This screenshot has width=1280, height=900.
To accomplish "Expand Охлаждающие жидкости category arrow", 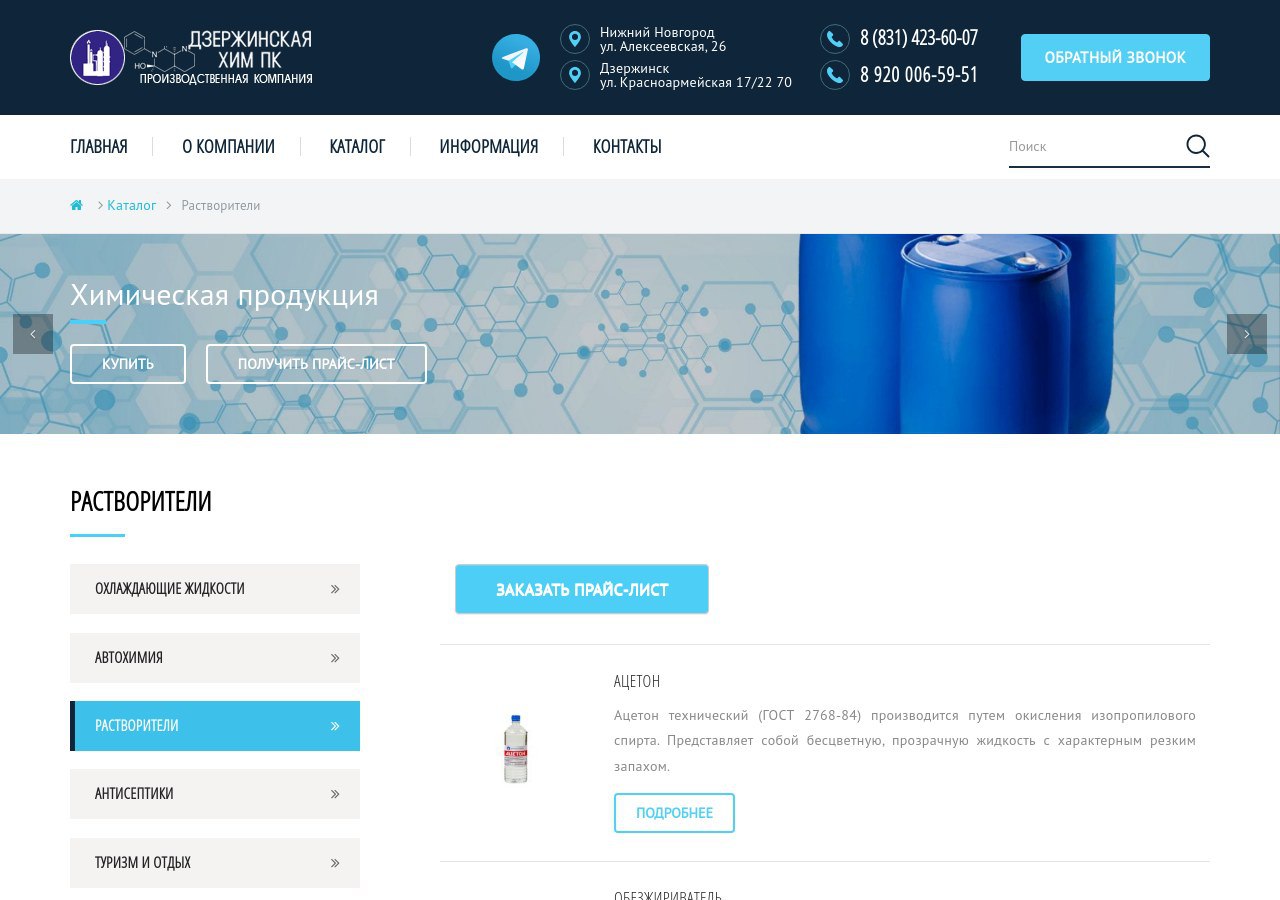I will (x=335, y=589).
